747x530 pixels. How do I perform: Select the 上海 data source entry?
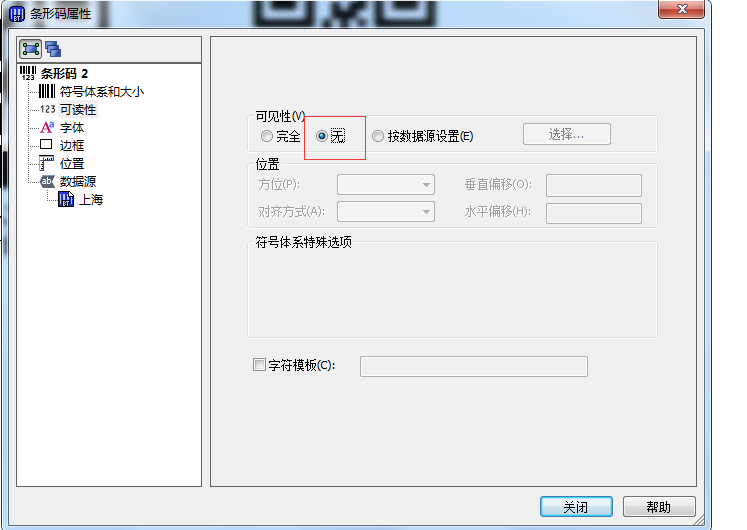[81, 200]
